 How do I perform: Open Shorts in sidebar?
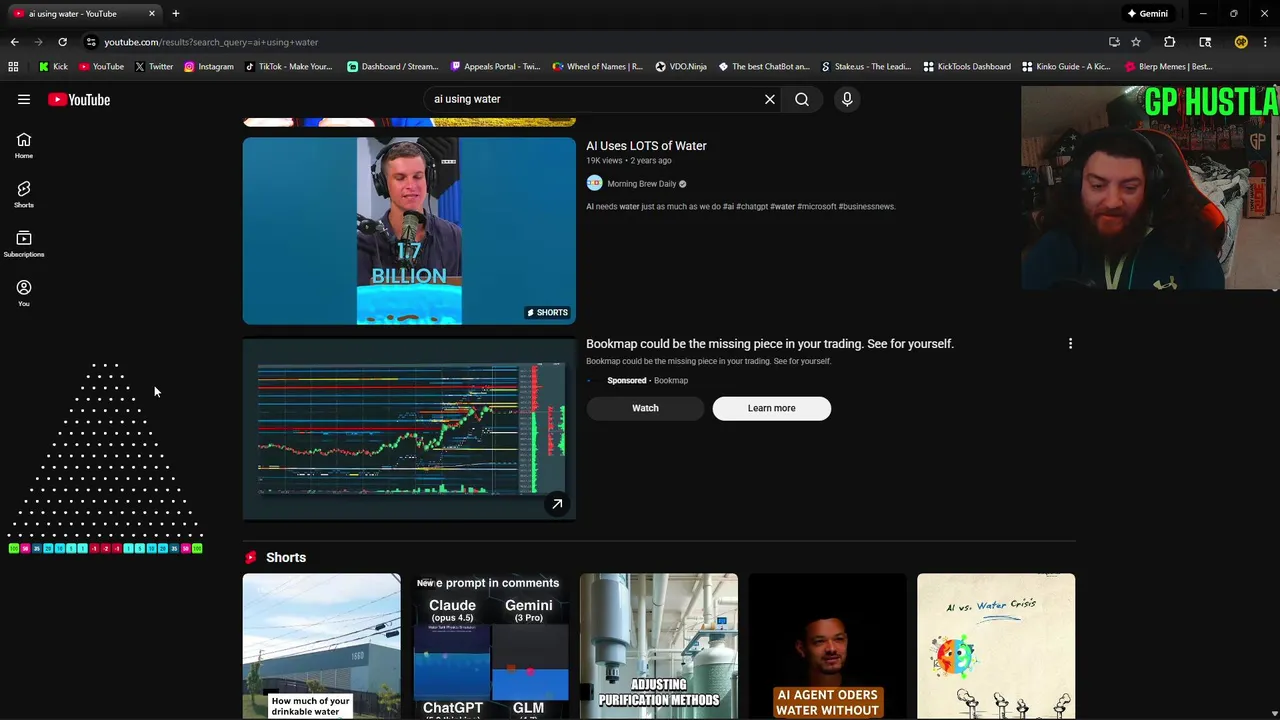(24, 195)
